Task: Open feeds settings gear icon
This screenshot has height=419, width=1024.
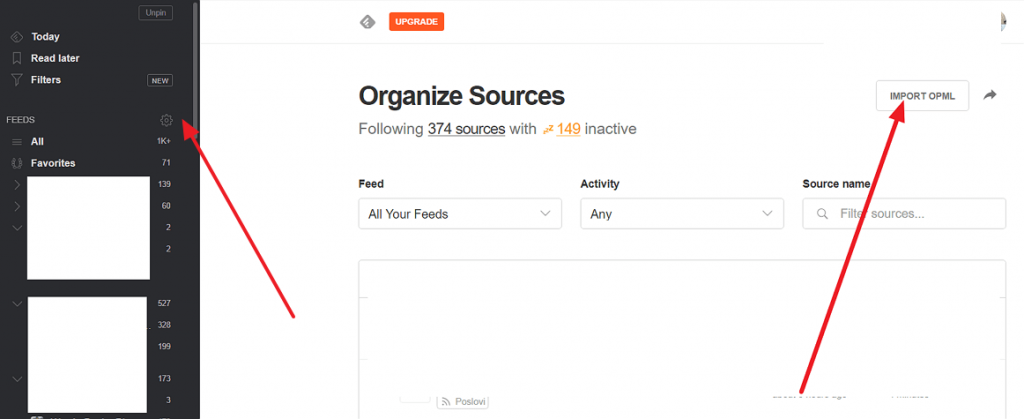Action: click(x=166, y=120)
